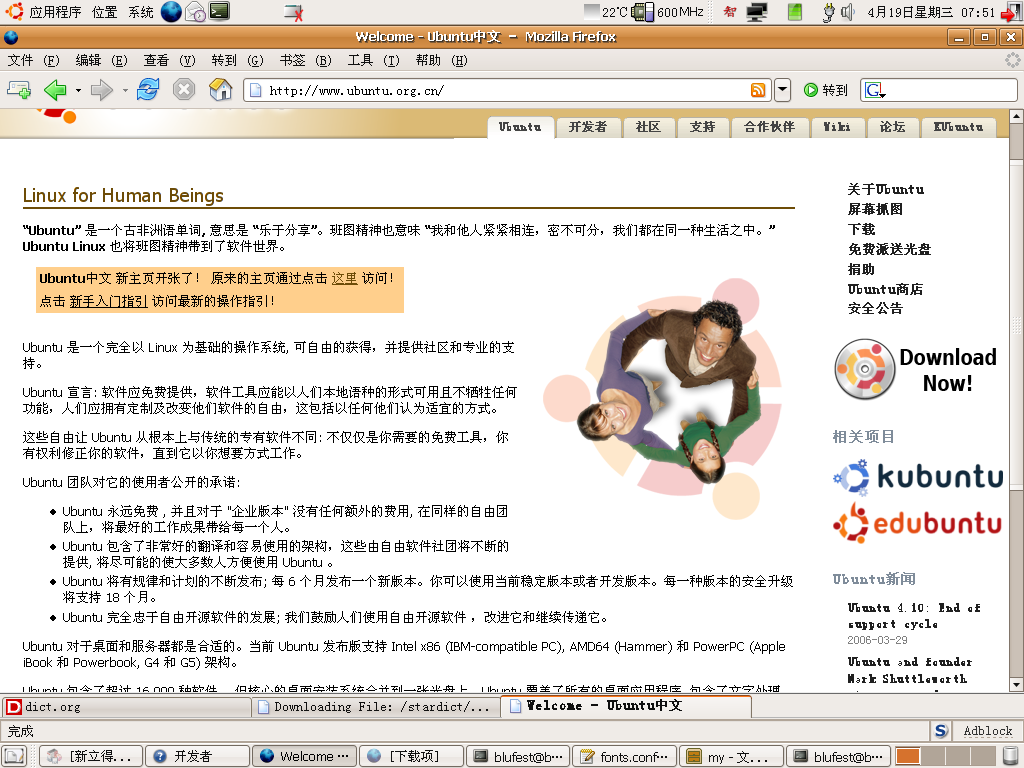Click the green 转到 Go button
This screenshot has width=1024, height=768.
pyautogui.click(x=825, y=90)
